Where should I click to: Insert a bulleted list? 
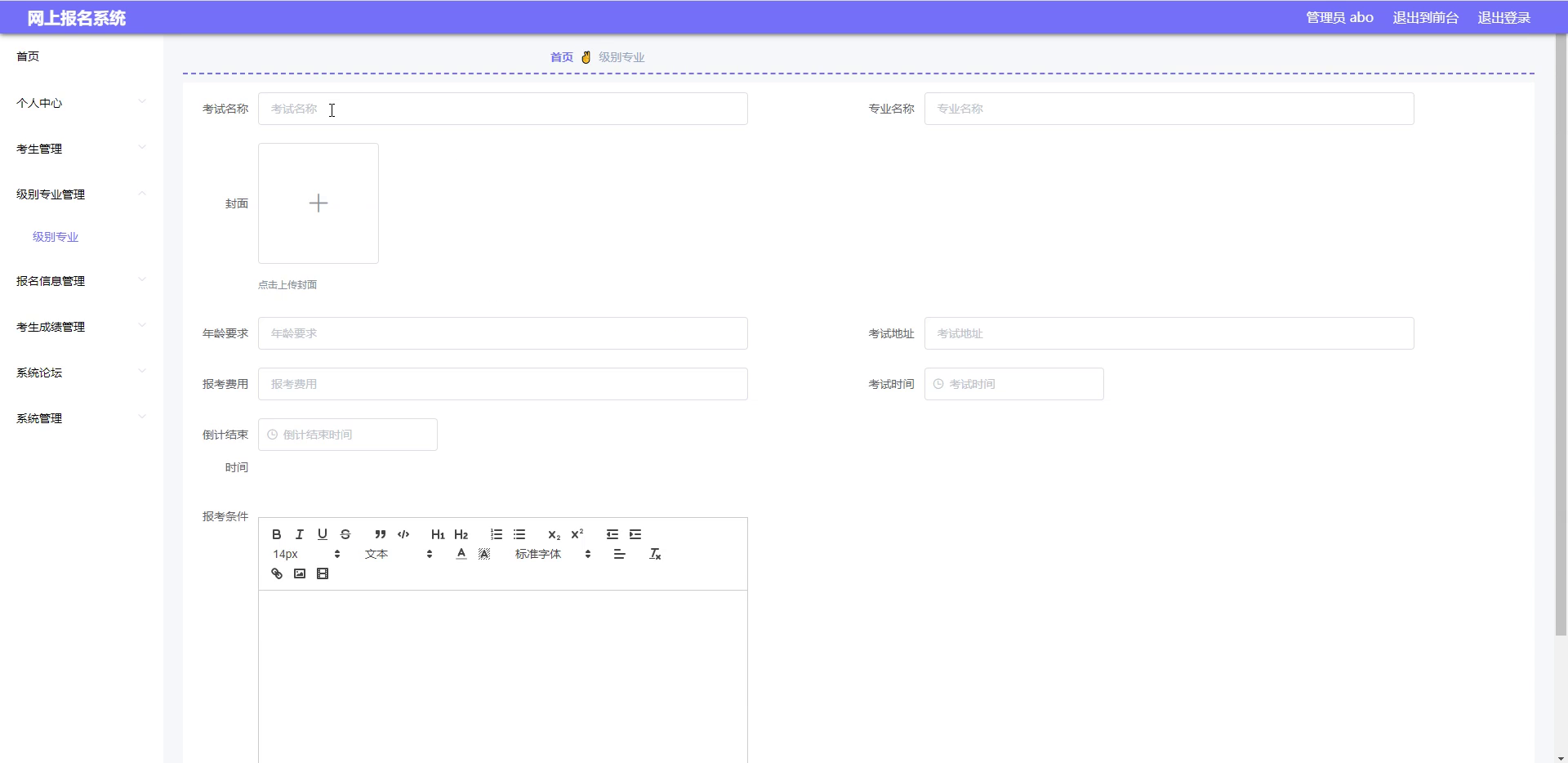click(x=519, y=534)
